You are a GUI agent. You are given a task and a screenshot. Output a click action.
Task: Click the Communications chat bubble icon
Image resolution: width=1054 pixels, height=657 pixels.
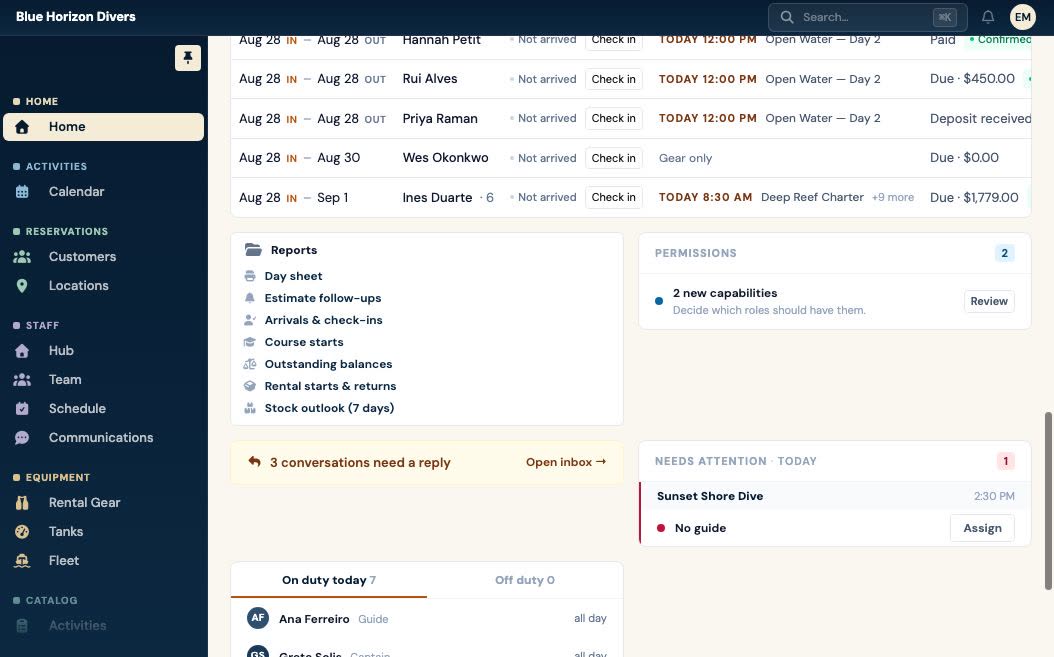coord(22,438)
